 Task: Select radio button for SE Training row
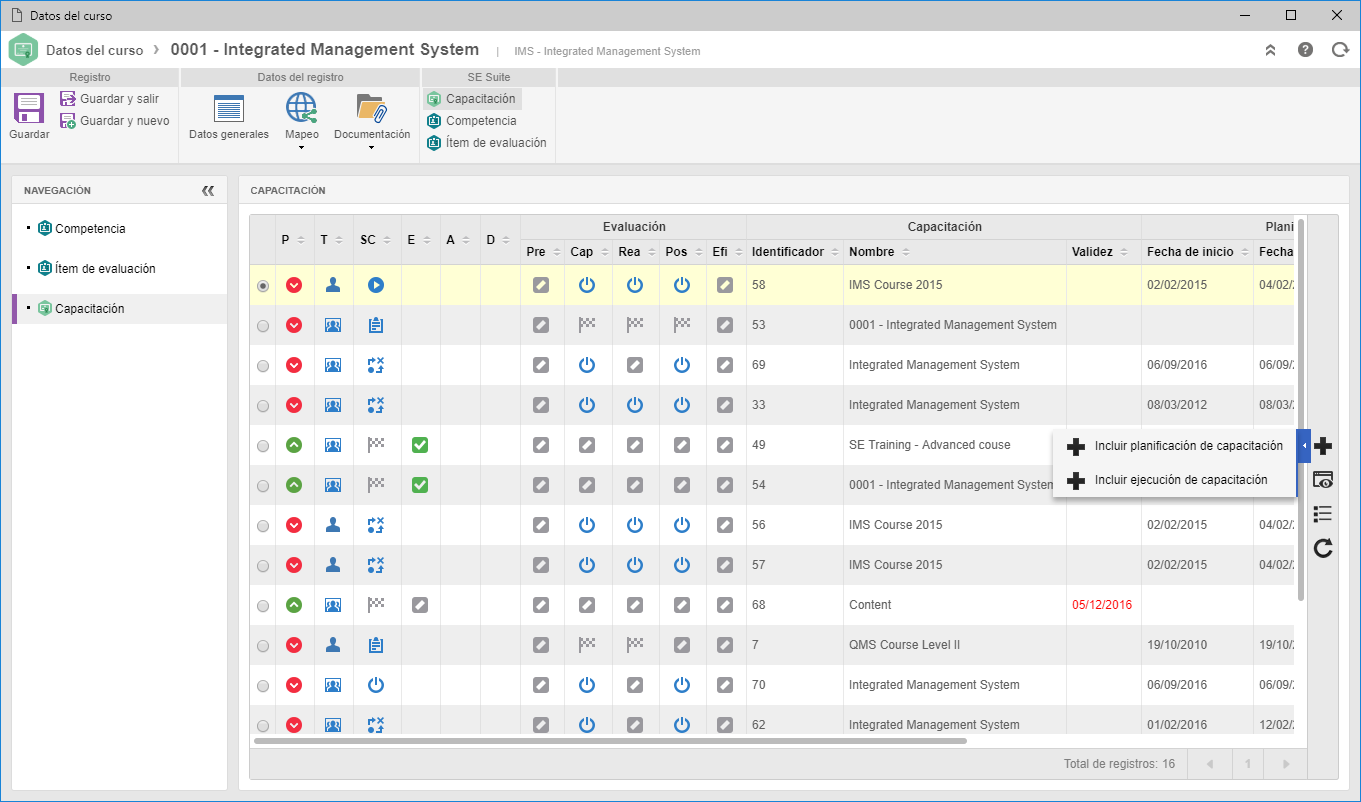pyautogui.click(x=263, y=446)
